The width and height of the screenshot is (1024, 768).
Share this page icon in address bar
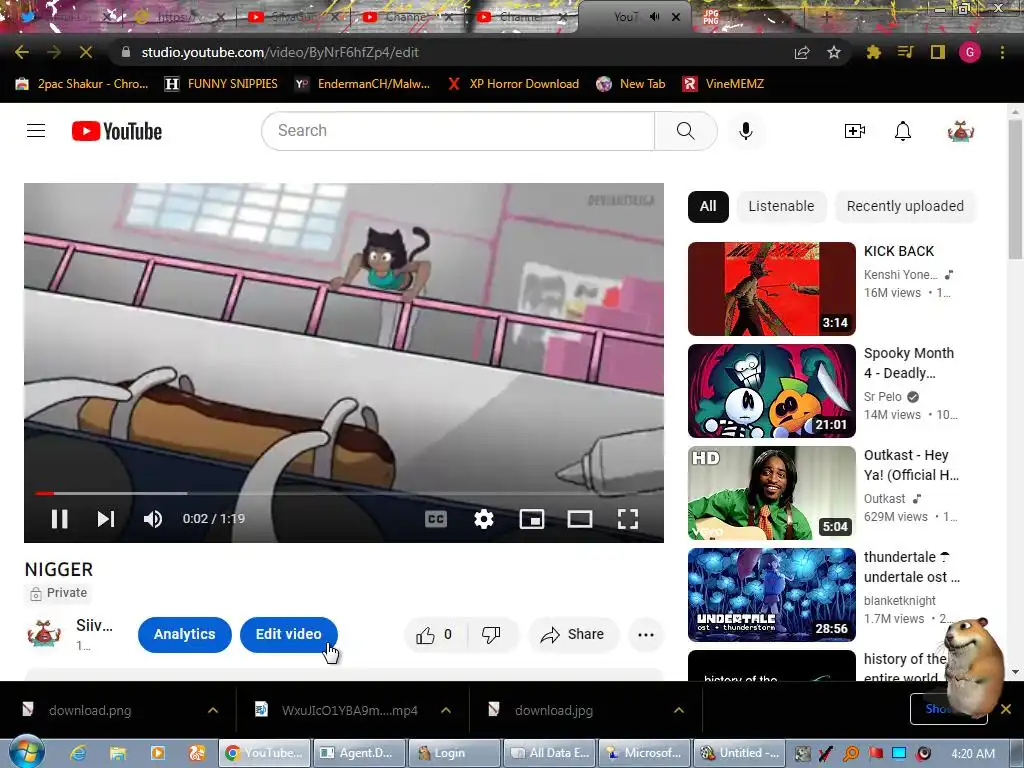tap(802, 52)
